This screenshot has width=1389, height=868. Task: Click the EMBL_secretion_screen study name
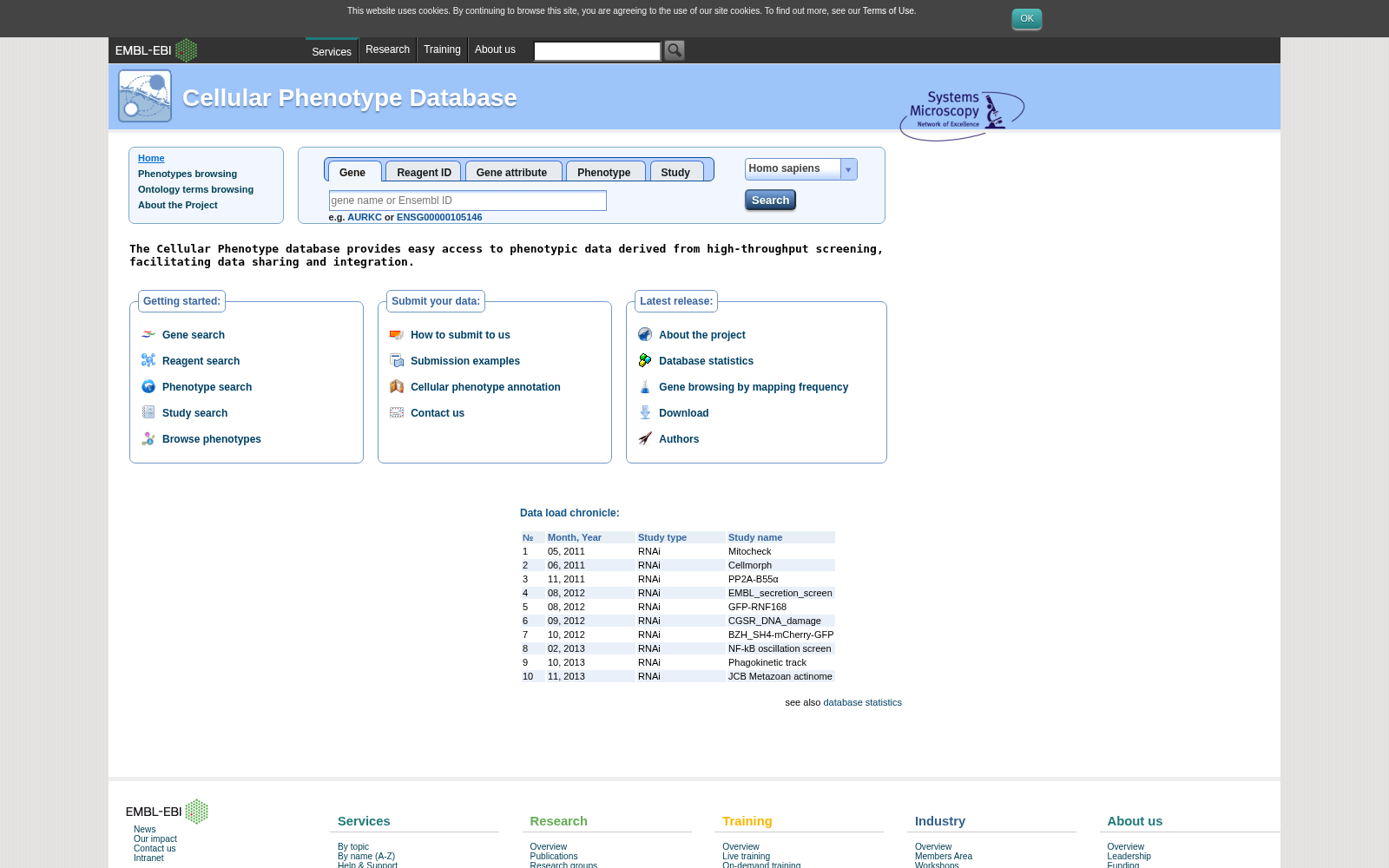(780, 593)
